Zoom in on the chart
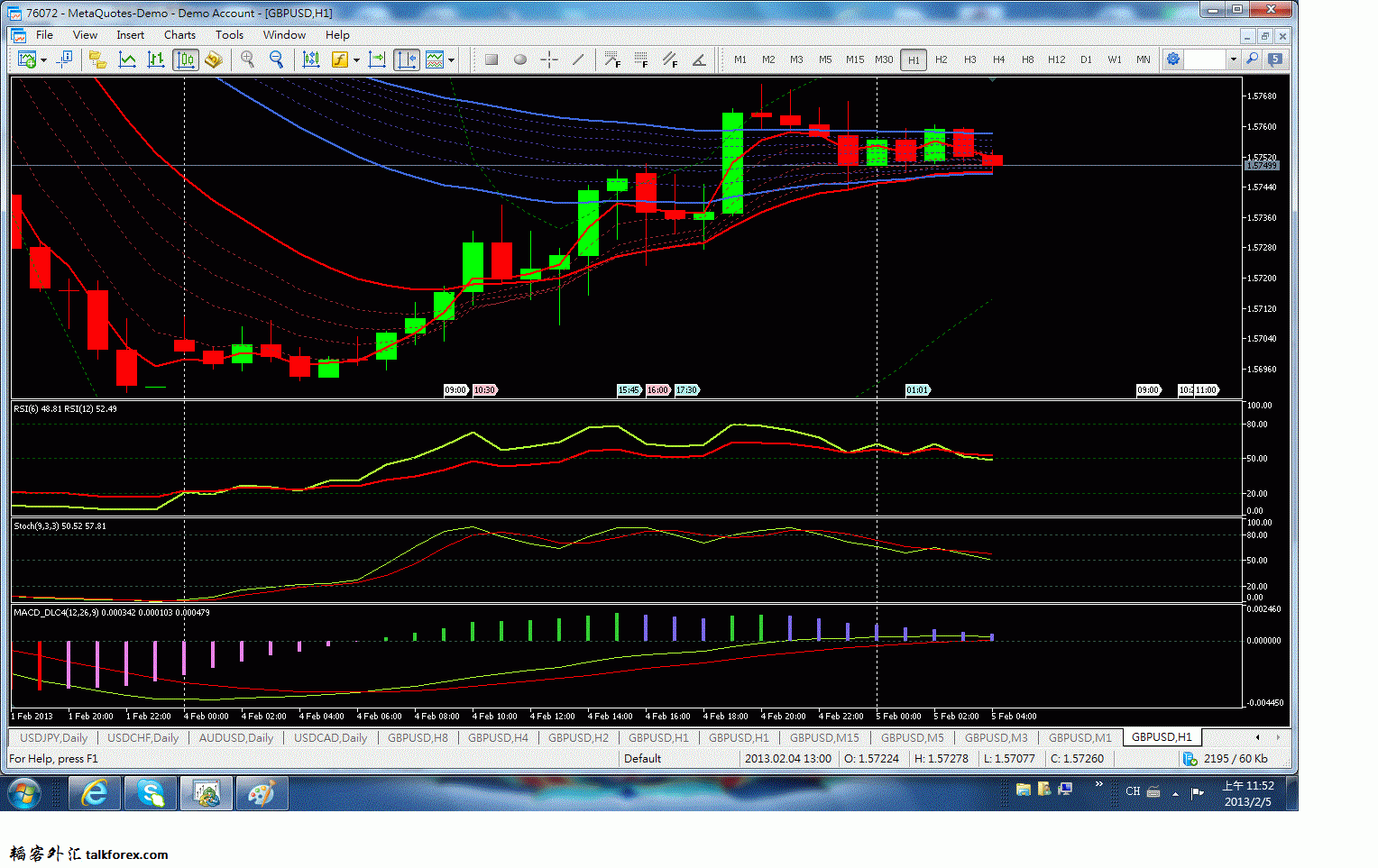 click(247, 59)
